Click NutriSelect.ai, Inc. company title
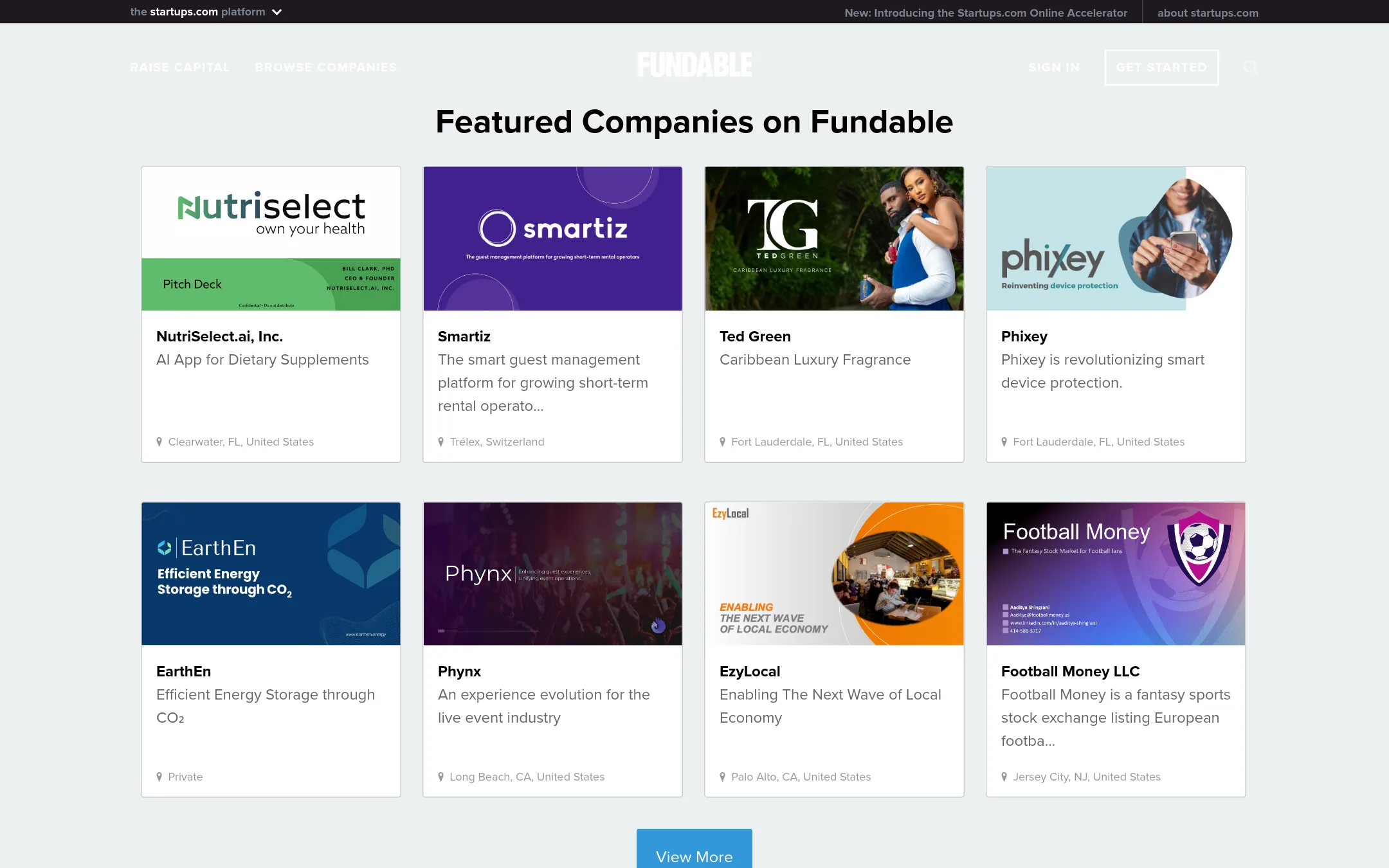Viewport: 1389px width, 868px height. pos(219,336)
